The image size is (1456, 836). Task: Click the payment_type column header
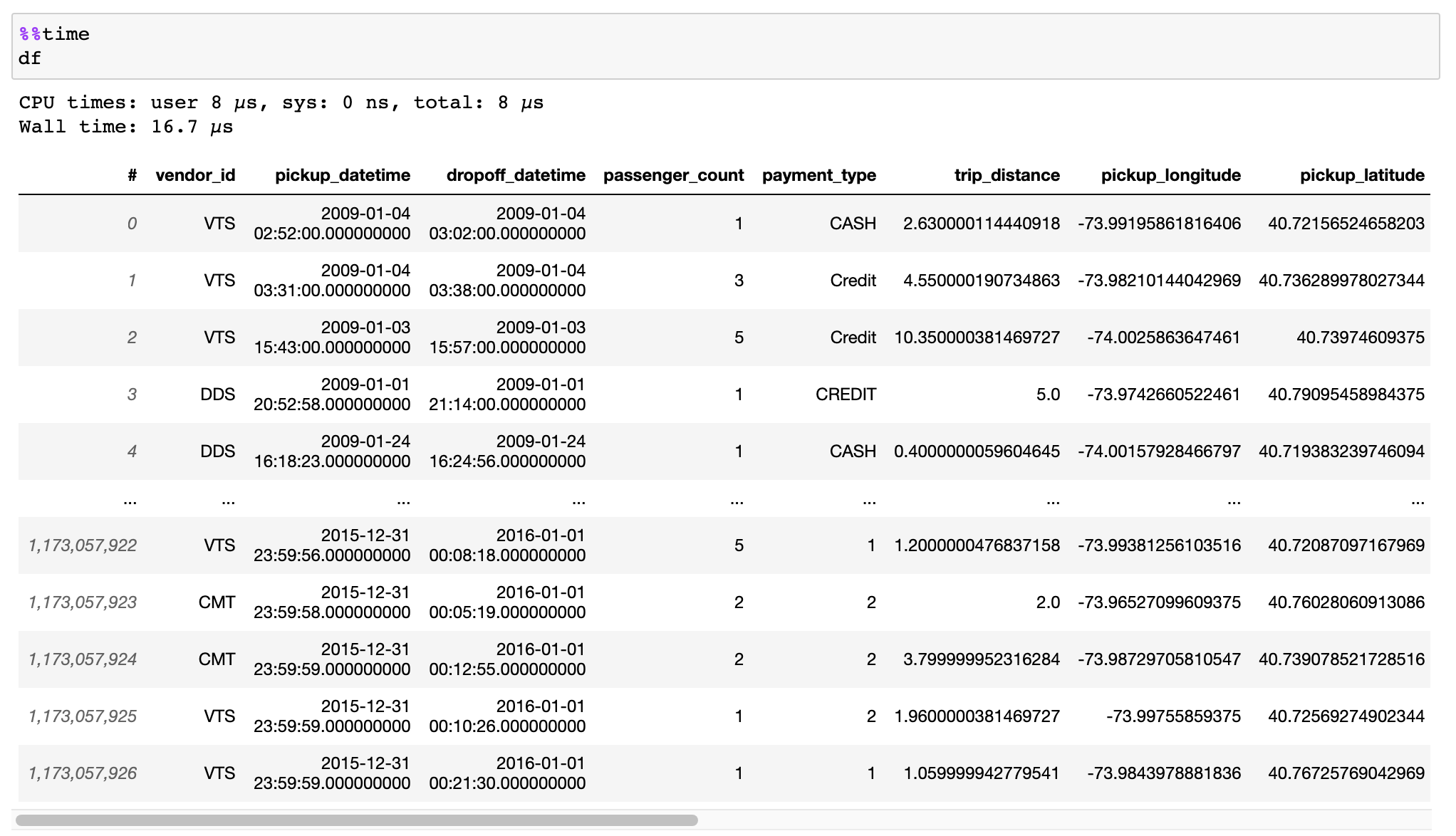tap(818, 175)
